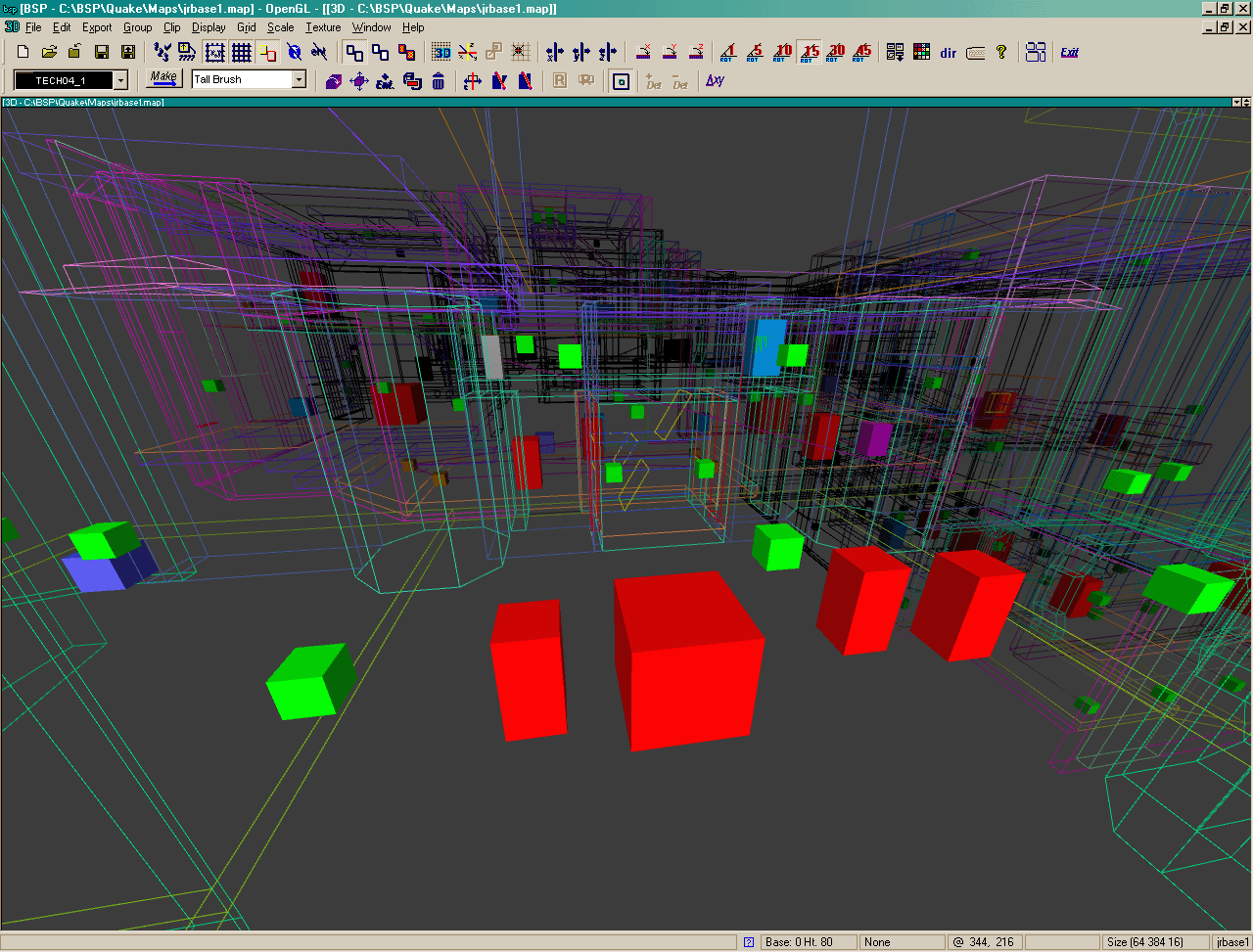Click the 3D view title bar arrow
1253x952 pixels.
point(1237,102)
